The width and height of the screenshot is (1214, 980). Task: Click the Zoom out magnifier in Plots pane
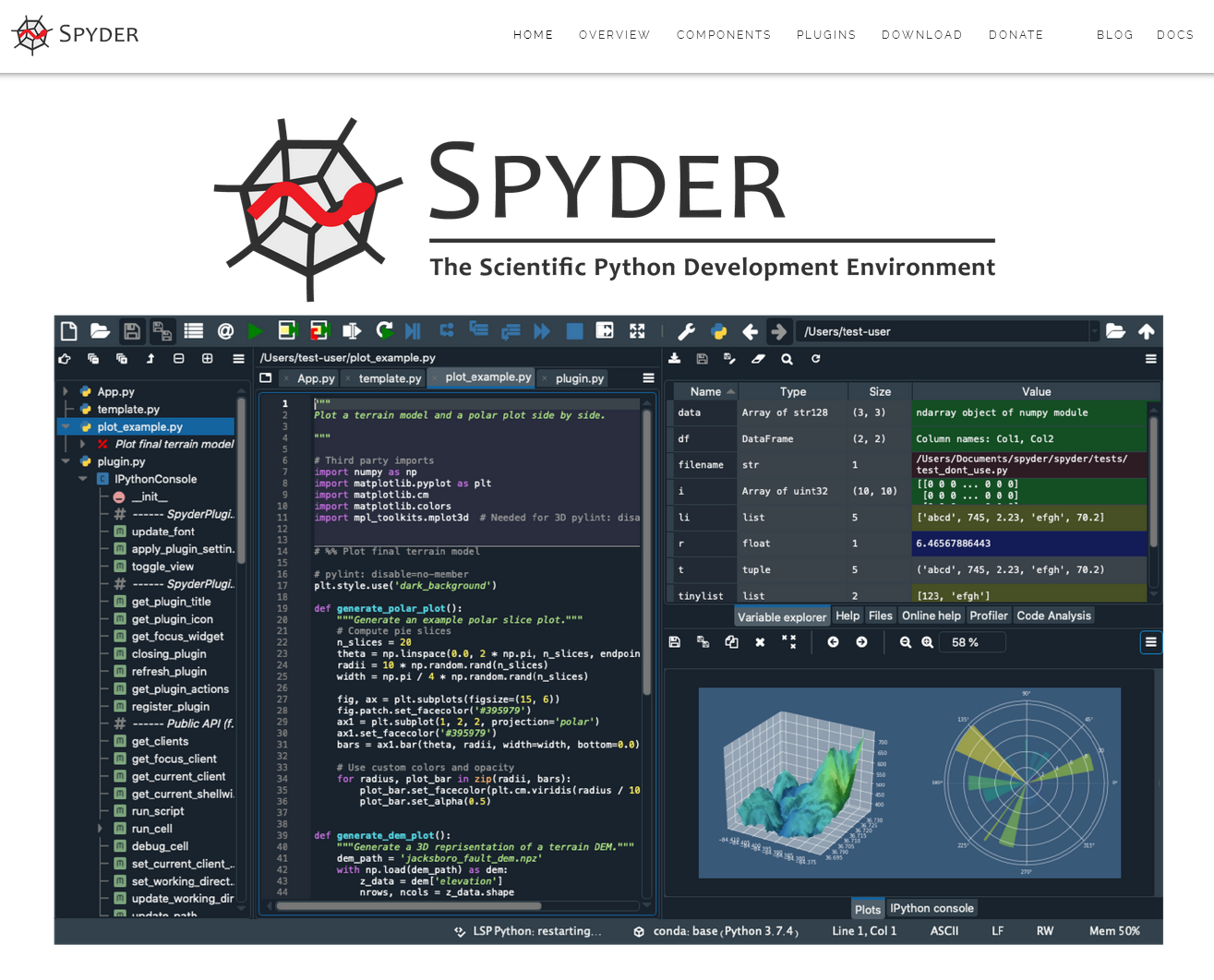point(906,642)
